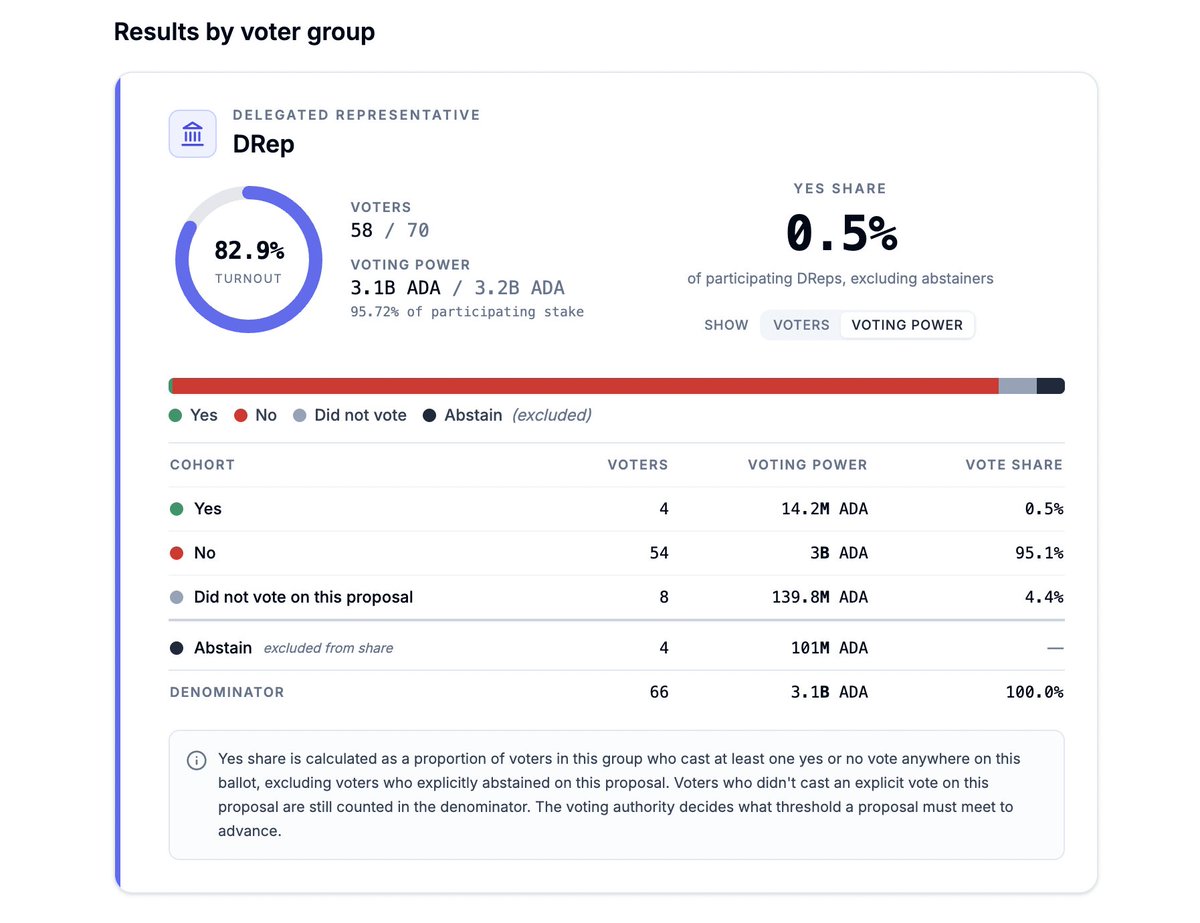Viewport: 1200px width, 923px height.
Task: Click the 4.4% vote share value
Action: tap(1043, 597)
